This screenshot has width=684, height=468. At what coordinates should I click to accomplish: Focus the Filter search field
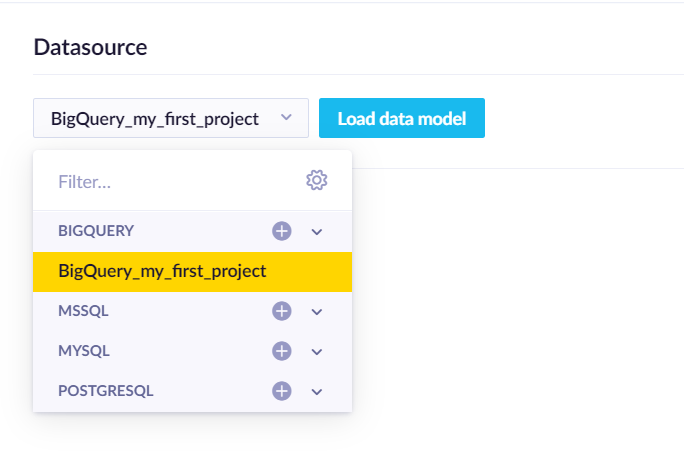click(170, 182)
